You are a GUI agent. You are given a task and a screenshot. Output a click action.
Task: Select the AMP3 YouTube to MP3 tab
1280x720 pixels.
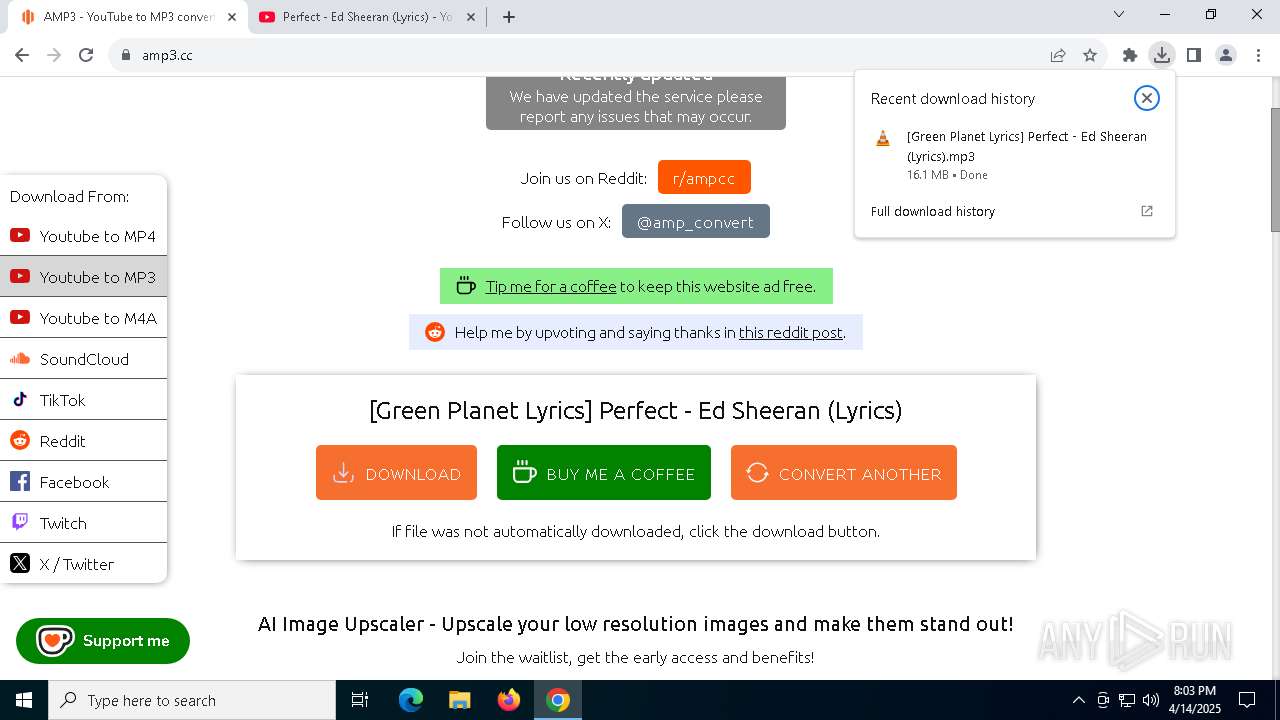[x=129, y=17]
